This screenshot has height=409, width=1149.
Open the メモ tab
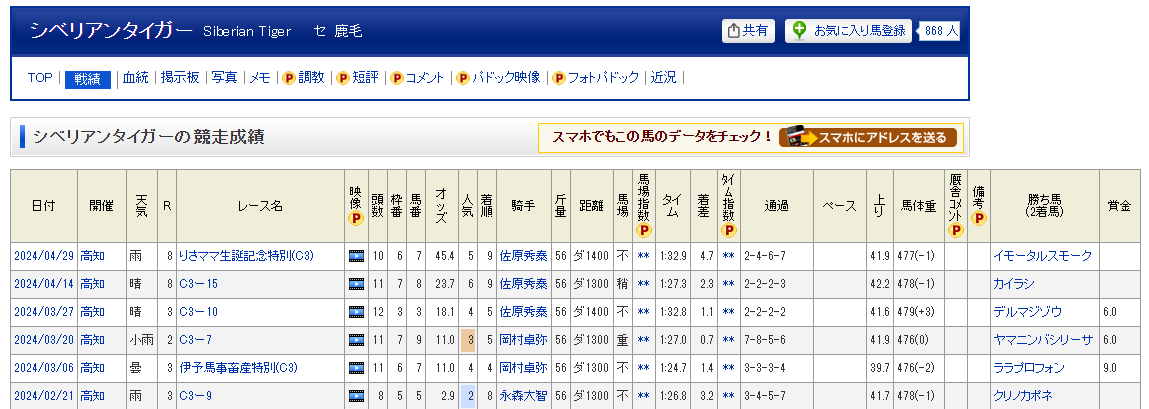[x=260, y=78]
